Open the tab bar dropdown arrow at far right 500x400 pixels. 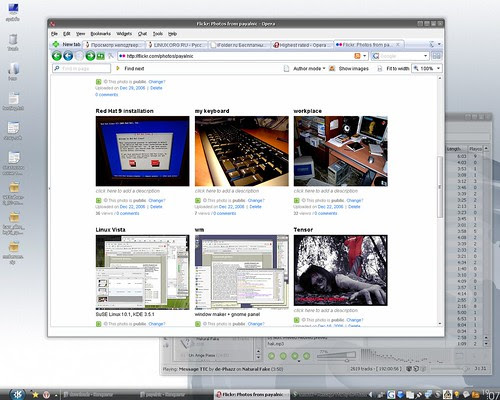point(439,44)
